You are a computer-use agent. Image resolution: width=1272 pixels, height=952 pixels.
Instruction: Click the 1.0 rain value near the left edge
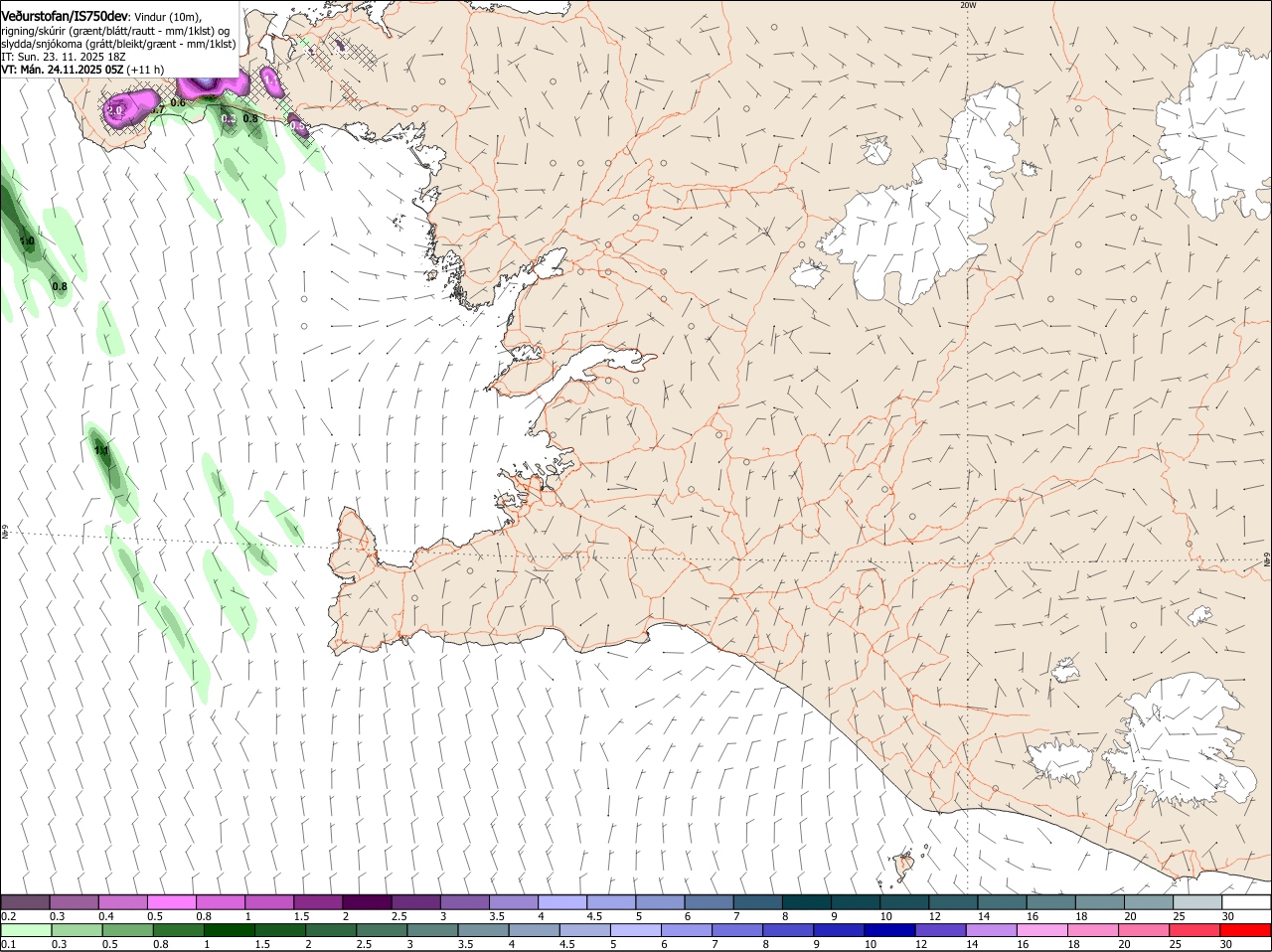click(28, 241)
